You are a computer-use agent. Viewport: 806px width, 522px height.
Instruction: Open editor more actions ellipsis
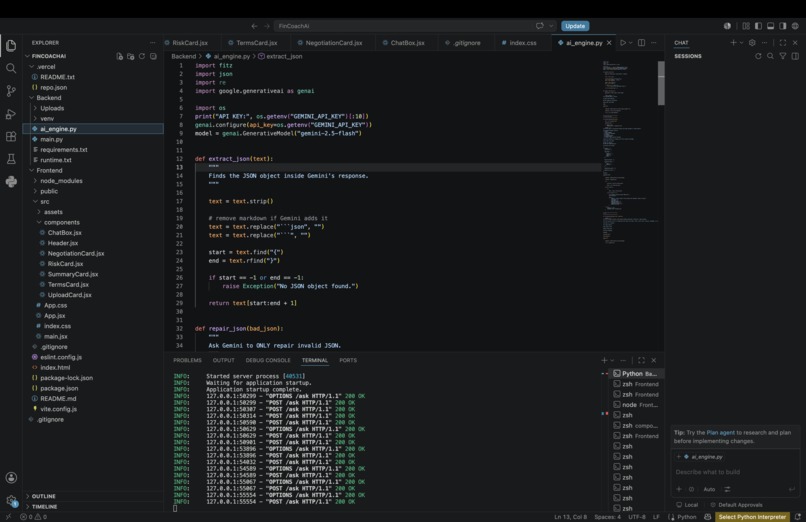[x=654, y=43]
